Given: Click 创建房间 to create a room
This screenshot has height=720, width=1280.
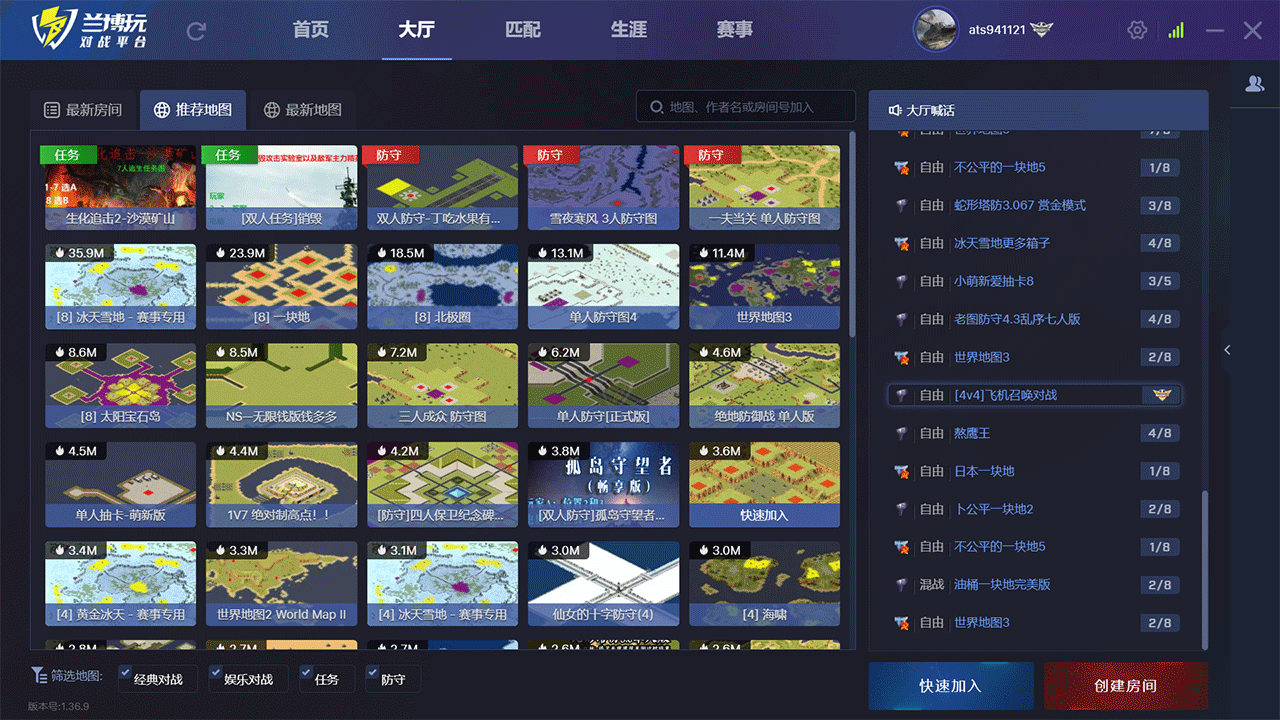Looking at the screenshot, I should click(x=1125, y=686).
